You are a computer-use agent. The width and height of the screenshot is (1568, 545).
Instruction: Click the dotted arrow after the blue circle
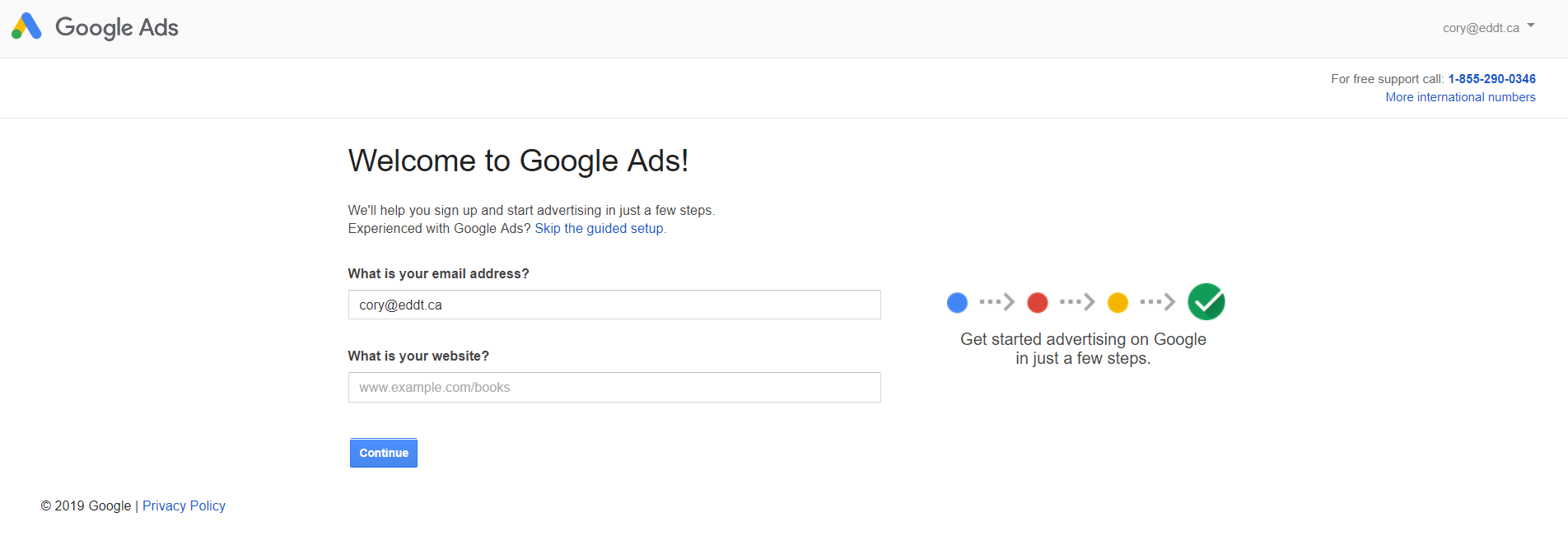pos(996,303)
